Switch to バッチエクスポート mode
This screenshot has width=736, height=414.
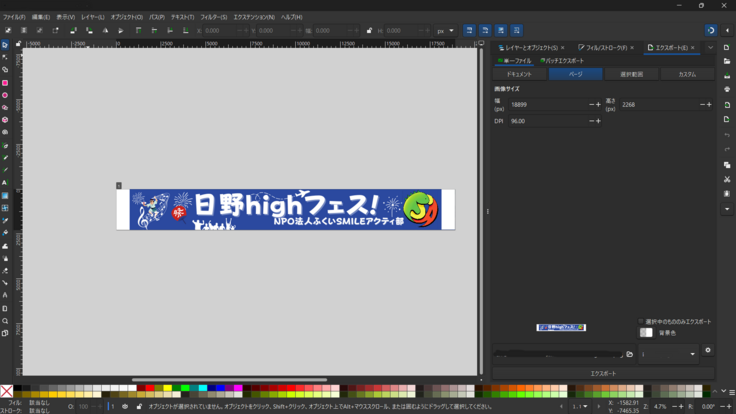[x=562, y=61]
